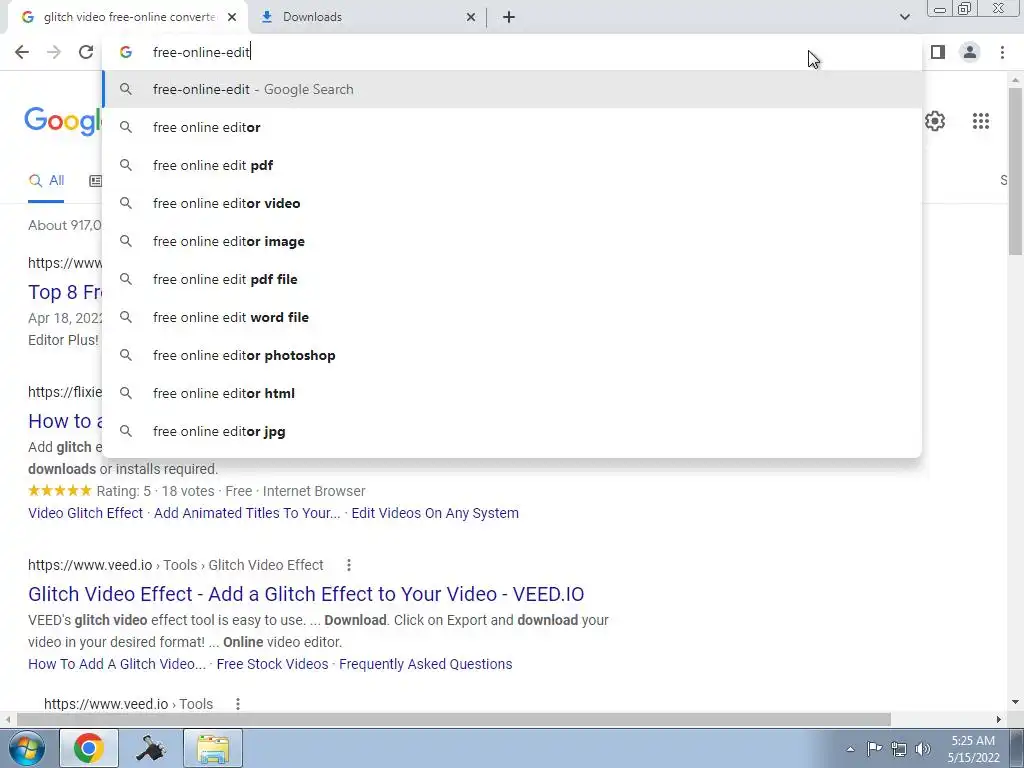The width and height of the screenshot is (1024, 768).
Task: Choose suggestion free online editor html
Action: [512, 393]
